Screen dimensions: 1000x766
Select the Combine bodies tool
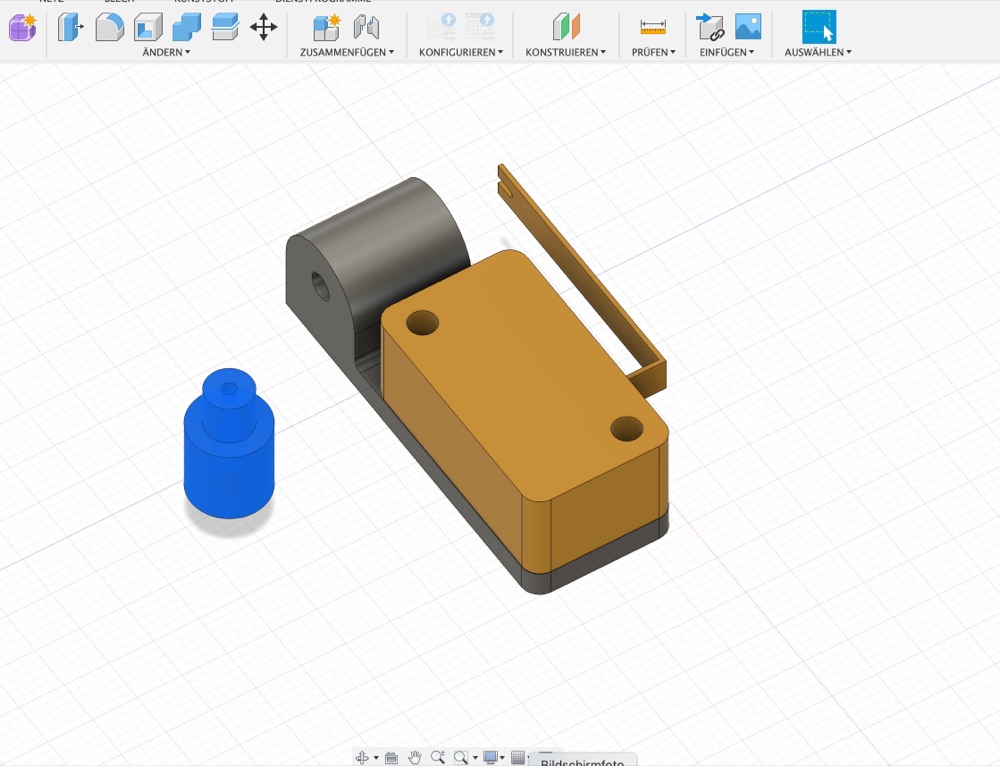(186, 27)
